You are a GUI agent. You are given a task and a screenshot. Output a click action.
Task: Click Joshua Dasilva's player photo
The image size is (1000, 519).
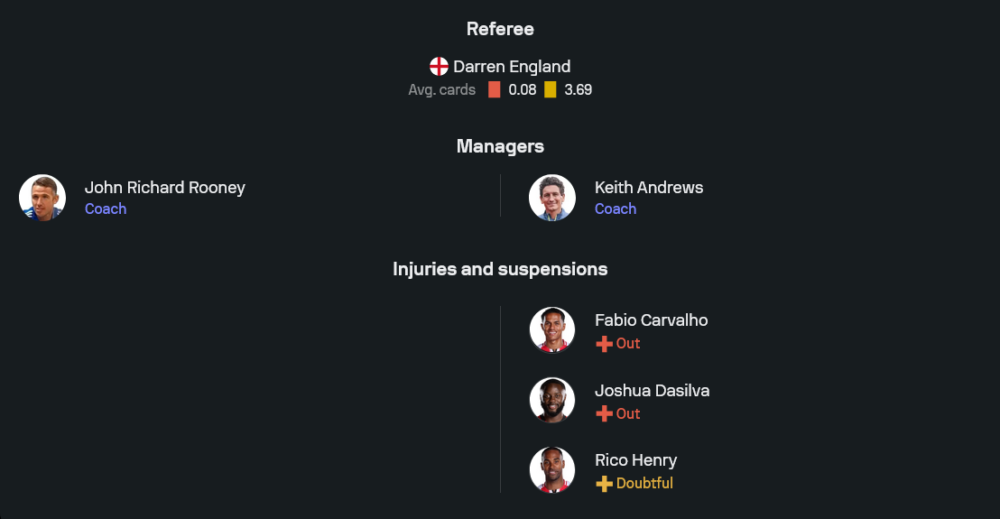point(552,400)
